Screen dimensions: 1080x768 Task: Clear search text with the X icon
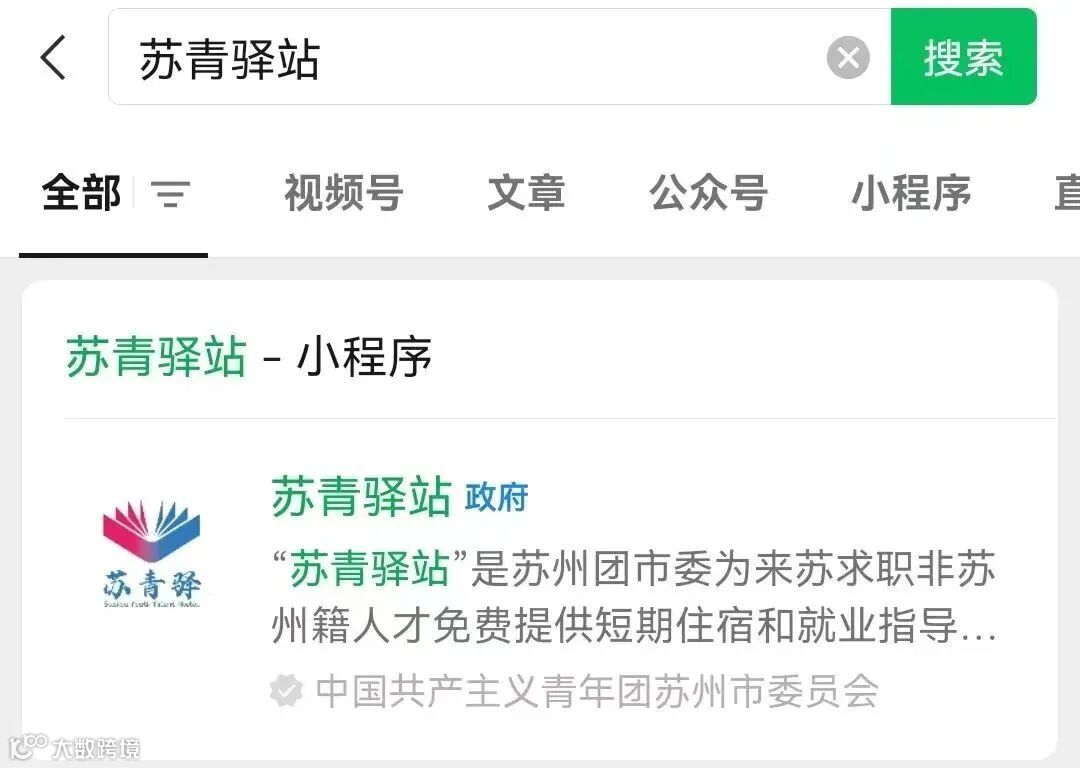(848, 57)
